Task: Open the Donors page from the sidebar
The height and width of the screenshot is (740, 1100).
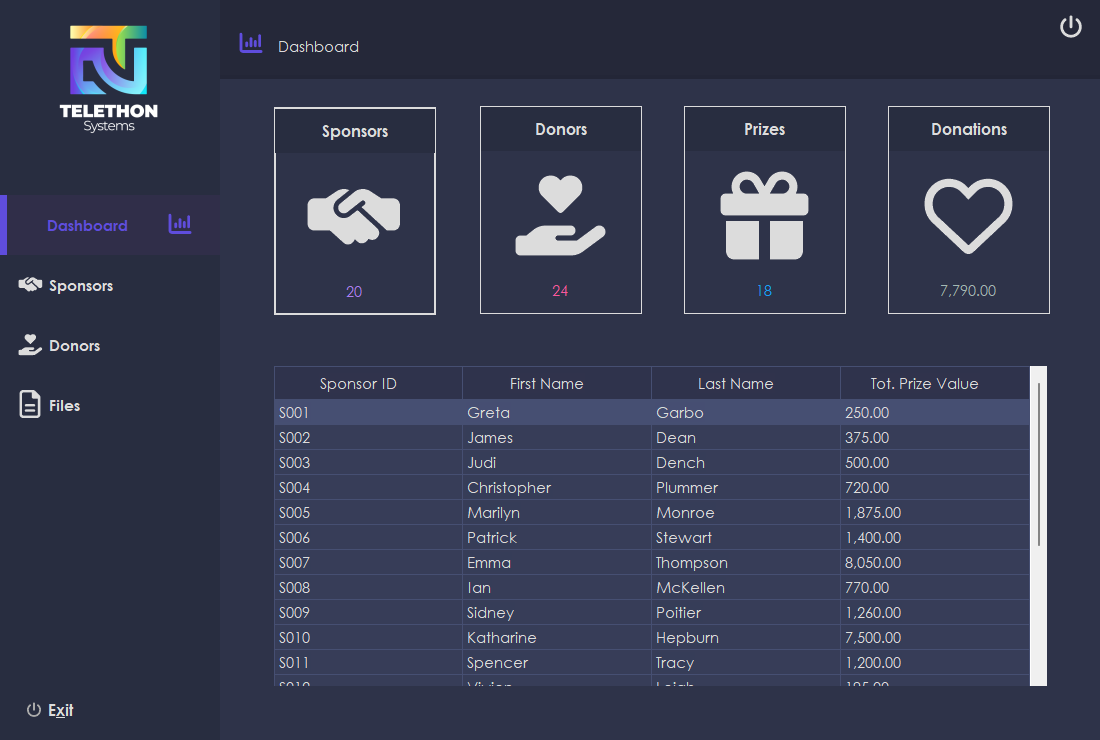Action: pos(74,345)
